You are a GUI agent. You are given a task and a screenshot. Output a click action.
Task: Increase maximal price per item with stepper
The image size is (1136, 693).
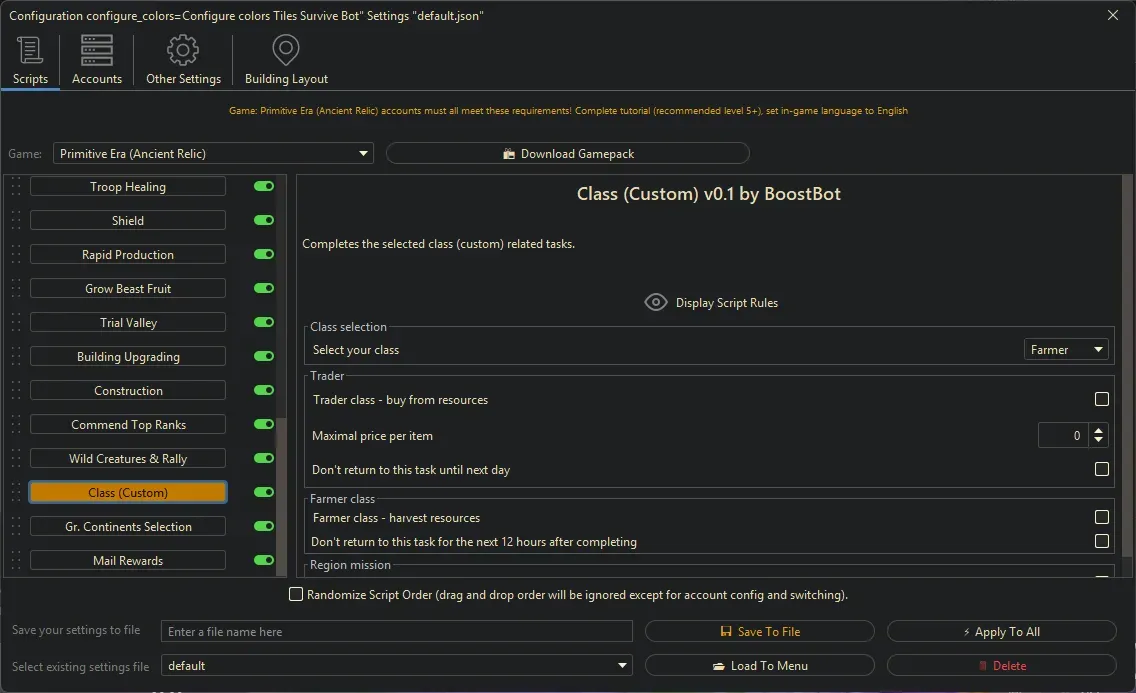[1097, 429]
